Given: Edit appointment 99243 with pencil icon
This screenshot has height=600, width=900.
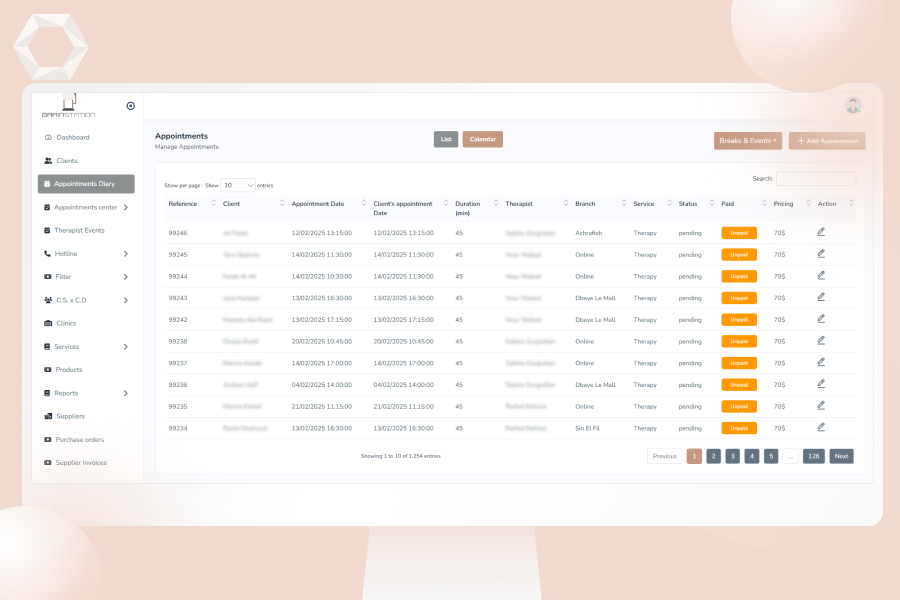Looking at the screenshot, I should click(x=821, y=297).
